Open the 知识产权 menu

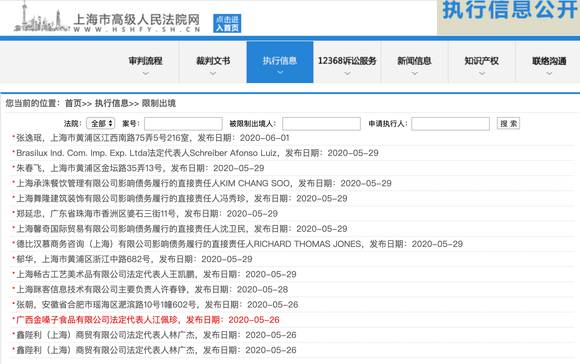pos(482,62)
